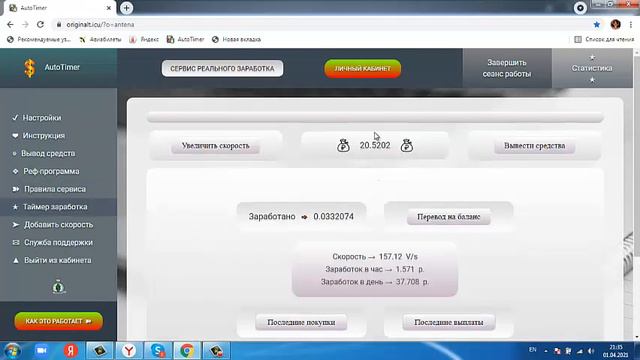
Task: Click the triangle icon beside Выйти из кабинета
Action: tap(16, 260)
